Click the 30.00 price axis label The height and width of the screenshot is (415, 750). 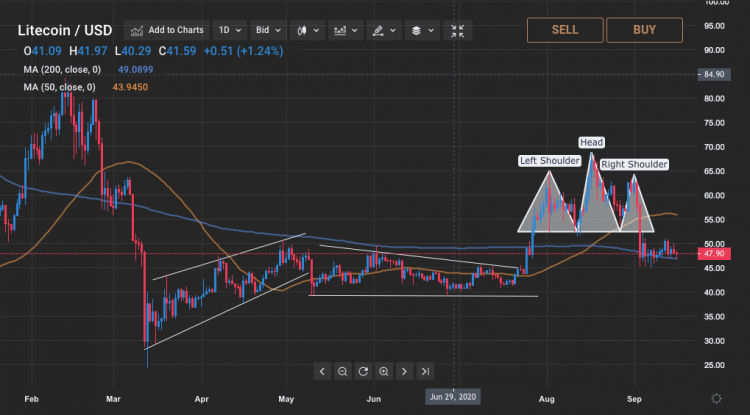pos(714,341)
